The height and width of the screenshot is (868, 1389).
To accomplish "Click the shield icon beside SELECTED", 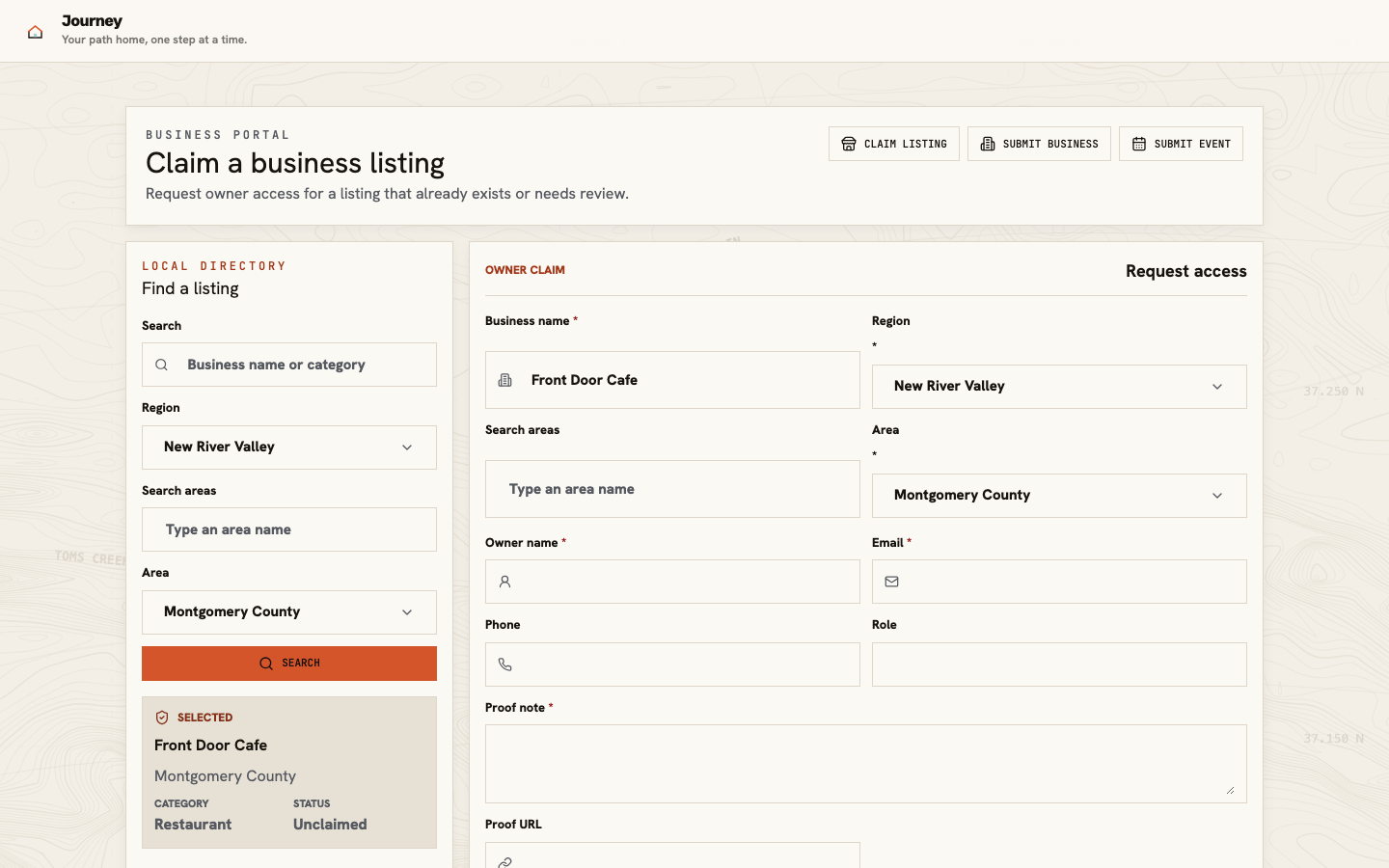I will [162, 718].
